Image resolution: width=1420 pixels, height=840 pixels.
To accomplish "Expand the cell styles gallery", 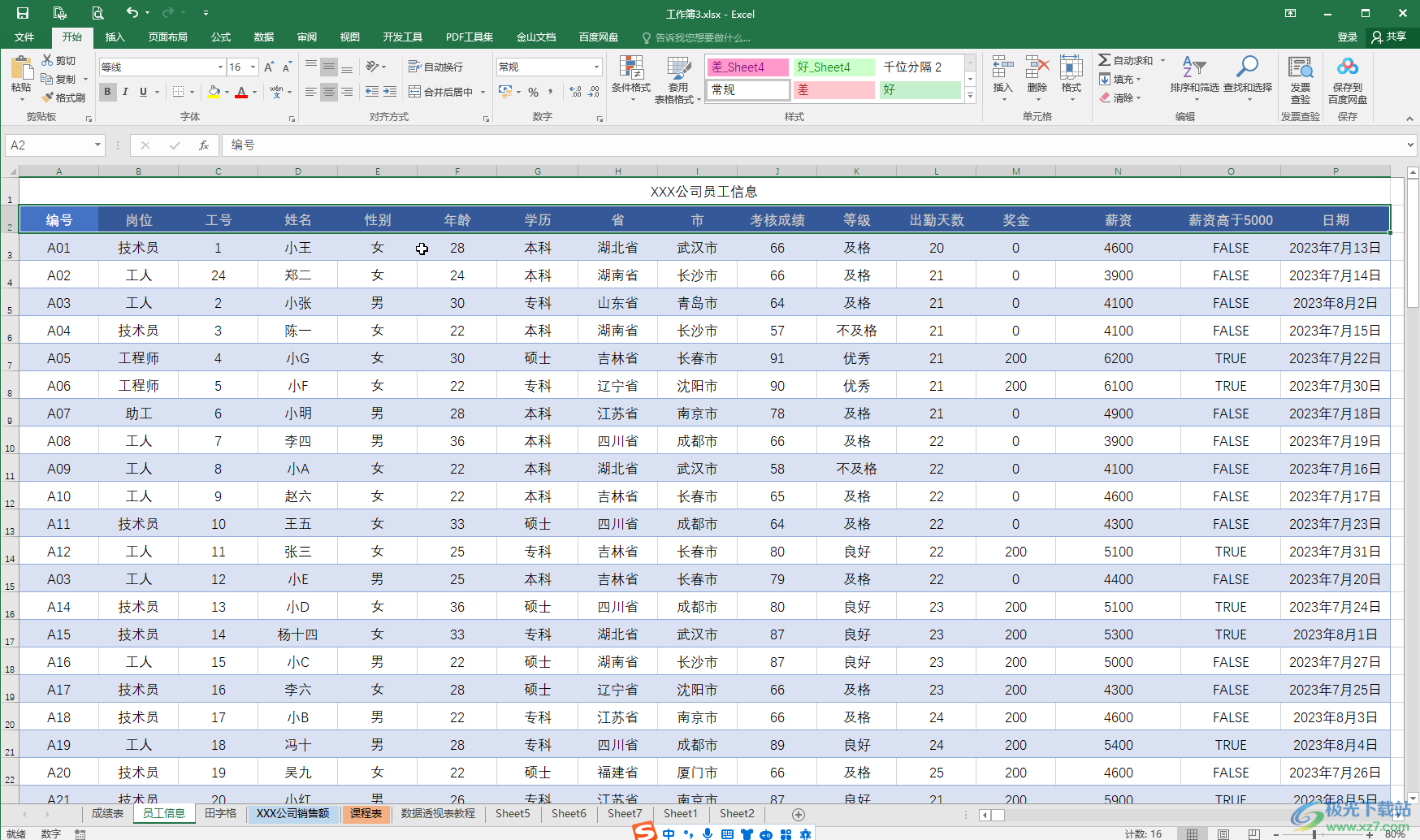I will coord(970,95).
